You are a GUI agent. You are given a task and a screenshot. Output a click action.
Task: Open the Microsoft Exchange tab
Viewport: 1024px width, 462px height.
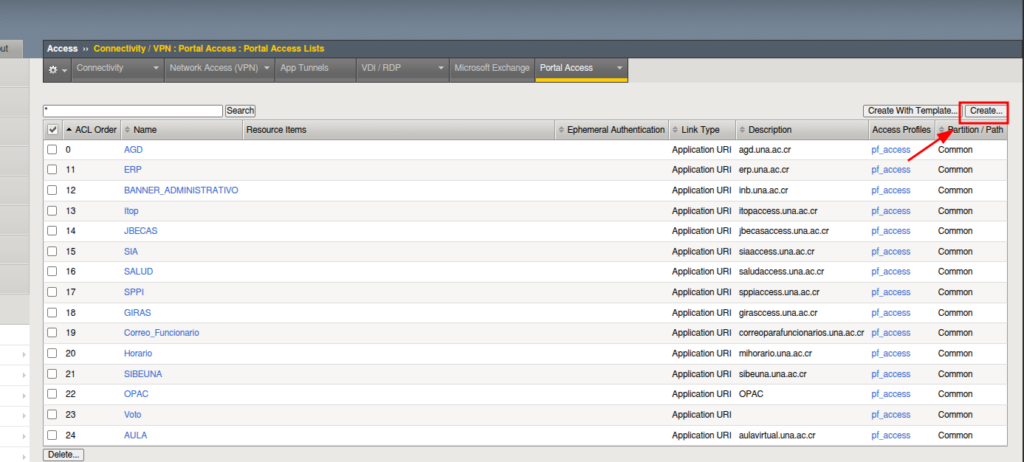click(491, 69)
